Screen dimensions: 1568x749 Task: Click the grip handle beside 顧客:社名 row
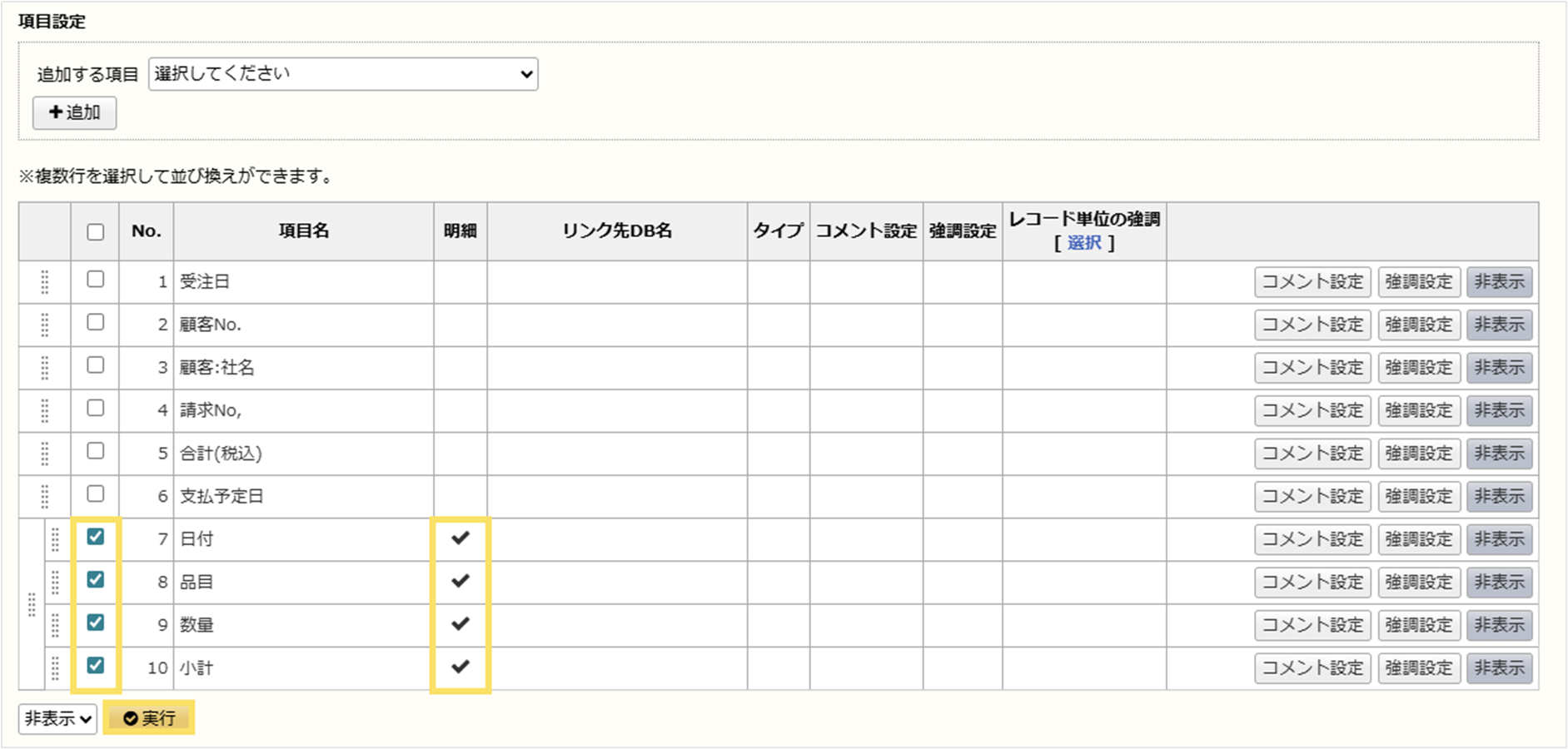(x=45, y=368)
